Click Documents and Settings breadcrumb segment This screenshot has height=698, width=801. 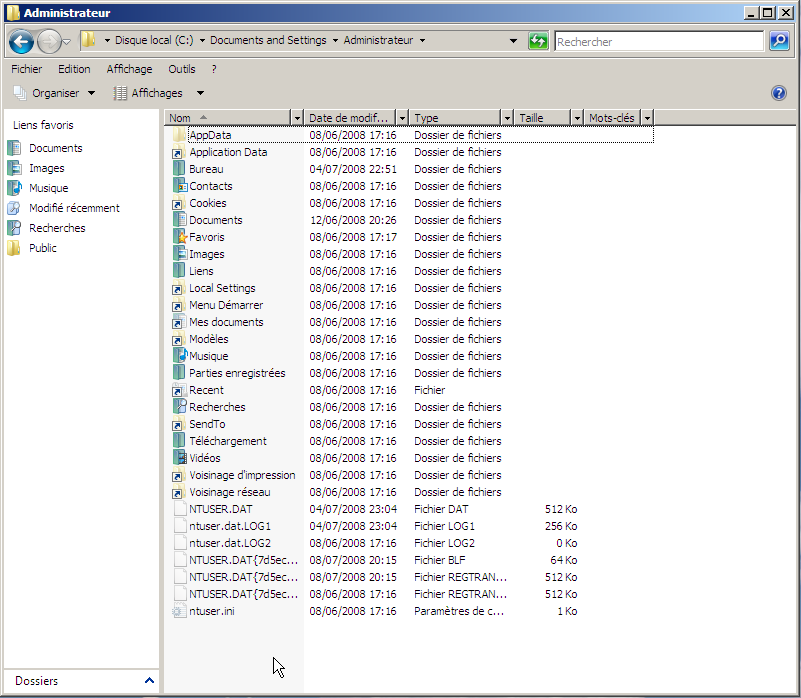click(x=268, y=41)
